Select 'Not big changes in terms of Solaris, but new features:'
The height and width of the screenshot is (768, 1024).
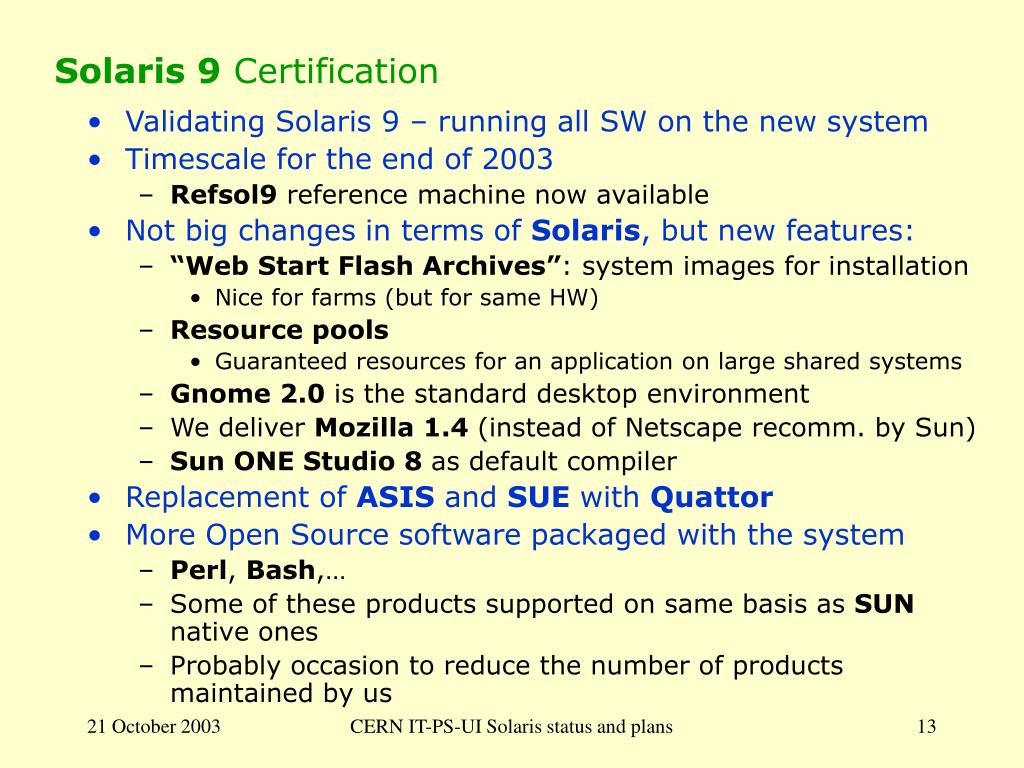tap(520, 231)
